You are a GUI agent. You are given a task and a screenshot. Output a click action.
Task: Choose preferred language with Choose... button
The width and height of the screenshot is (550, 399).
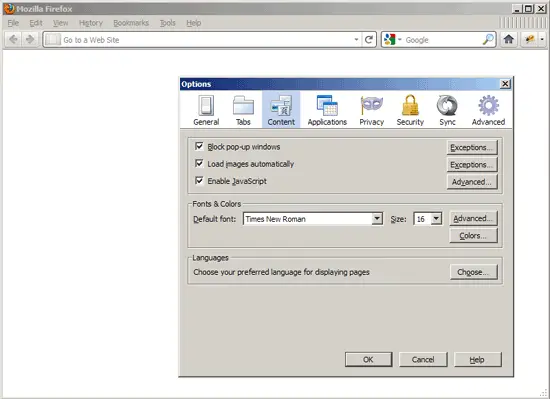473,272
